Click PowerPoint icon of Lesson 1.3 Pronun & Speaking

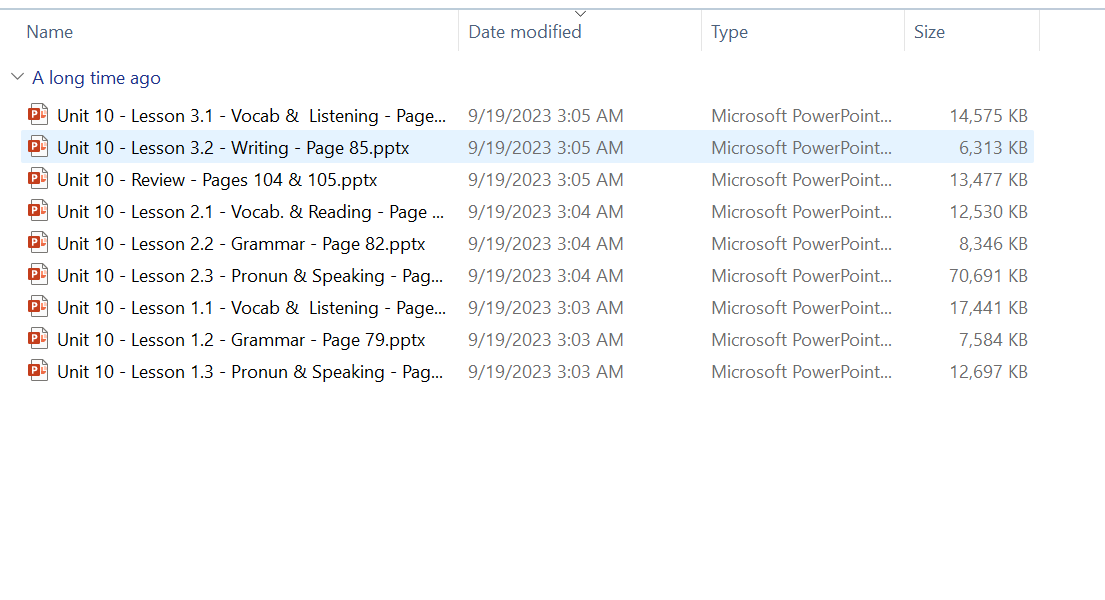point(38,371)
